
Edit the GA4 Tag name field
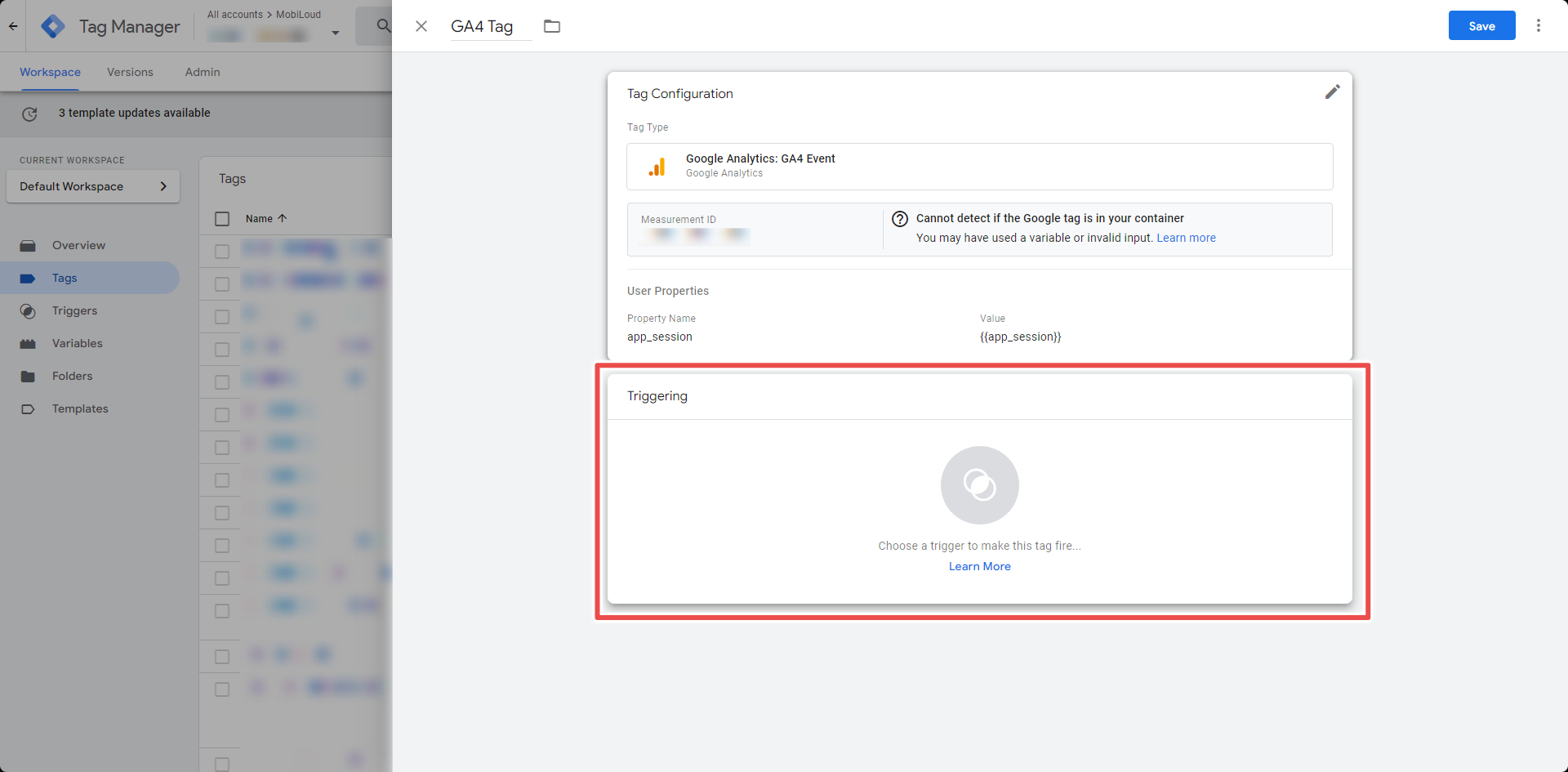pyautogui.click(x=491, y=26)
